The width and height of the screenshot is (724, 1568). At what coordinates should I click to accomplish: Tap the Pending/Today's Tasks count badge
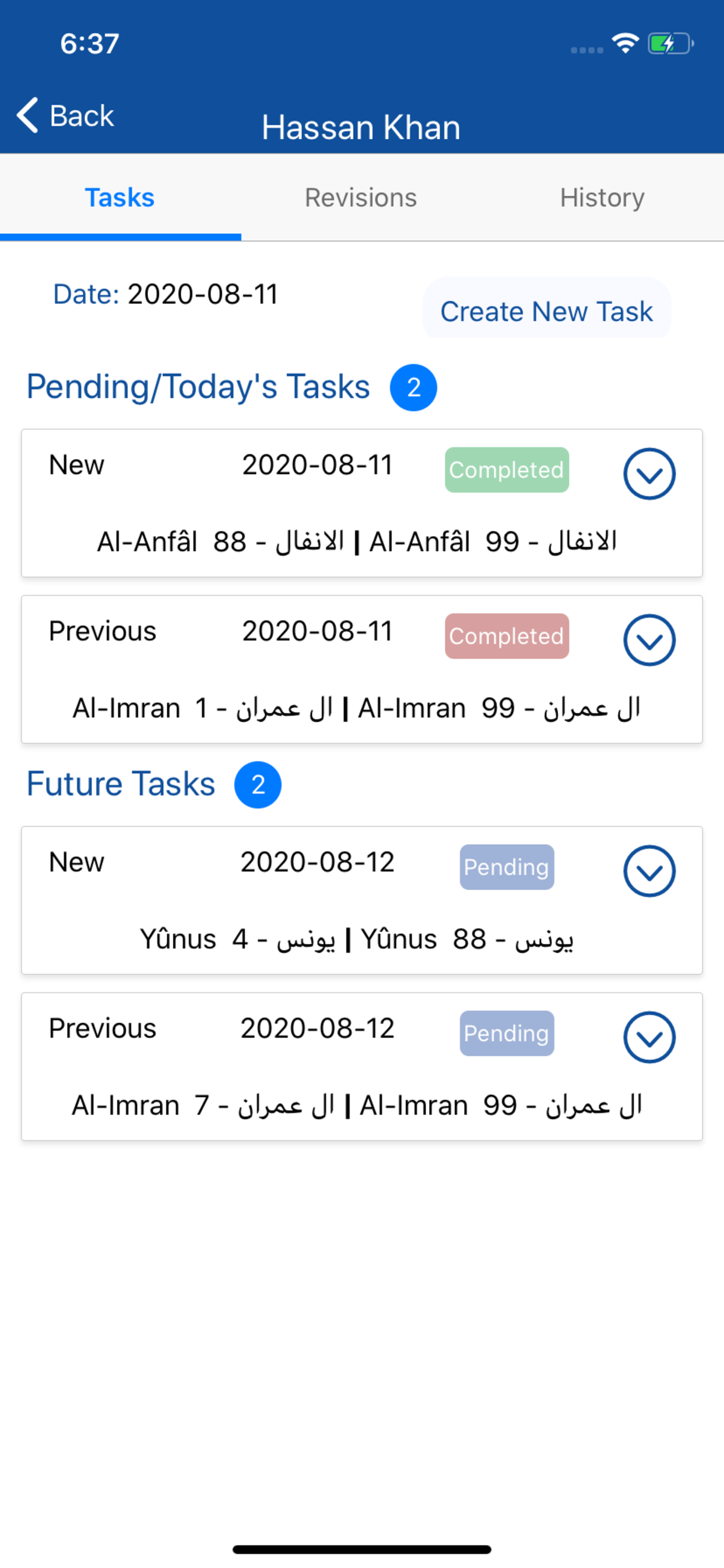click(x=414, y=388)
